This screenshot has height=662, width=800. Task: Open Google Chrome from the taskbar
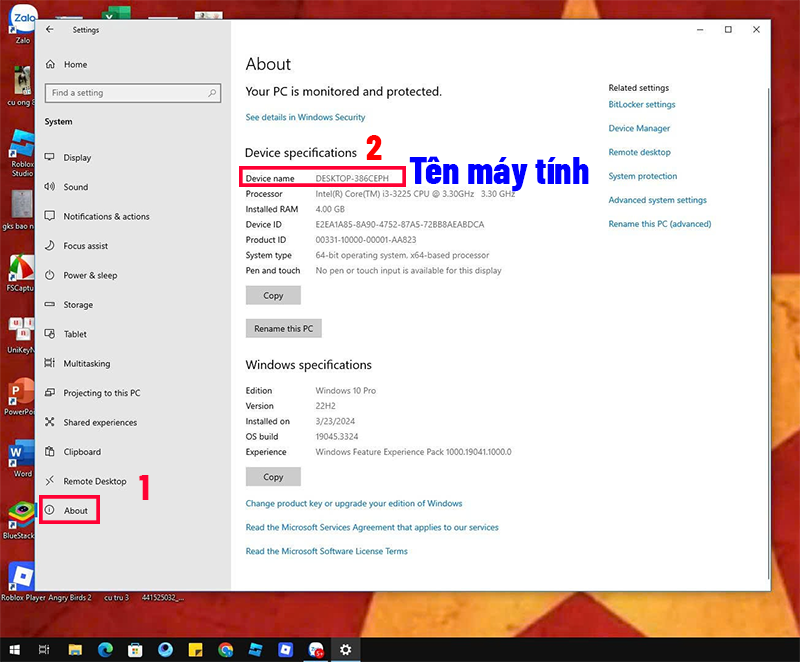tap(226, 649)
